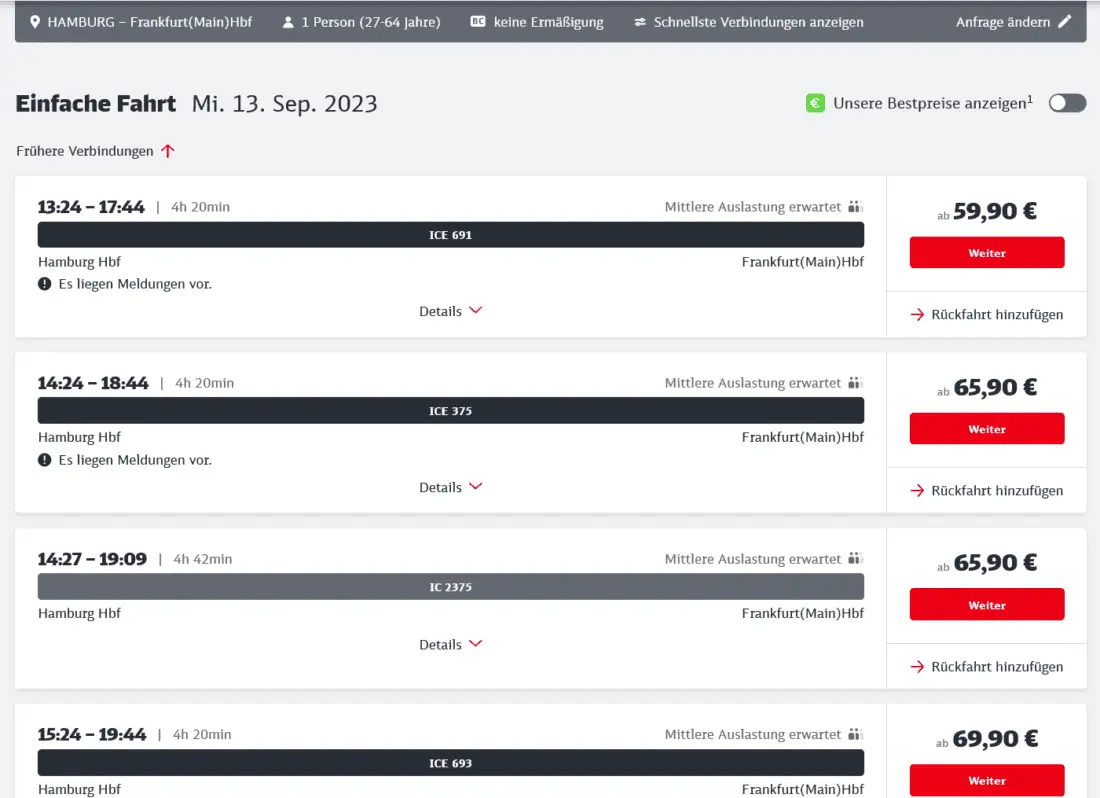Toggle the Unsere Bestpreise anzeigen switch
The height and width of the screenshot is (798, 1100).
[1066, 103]
